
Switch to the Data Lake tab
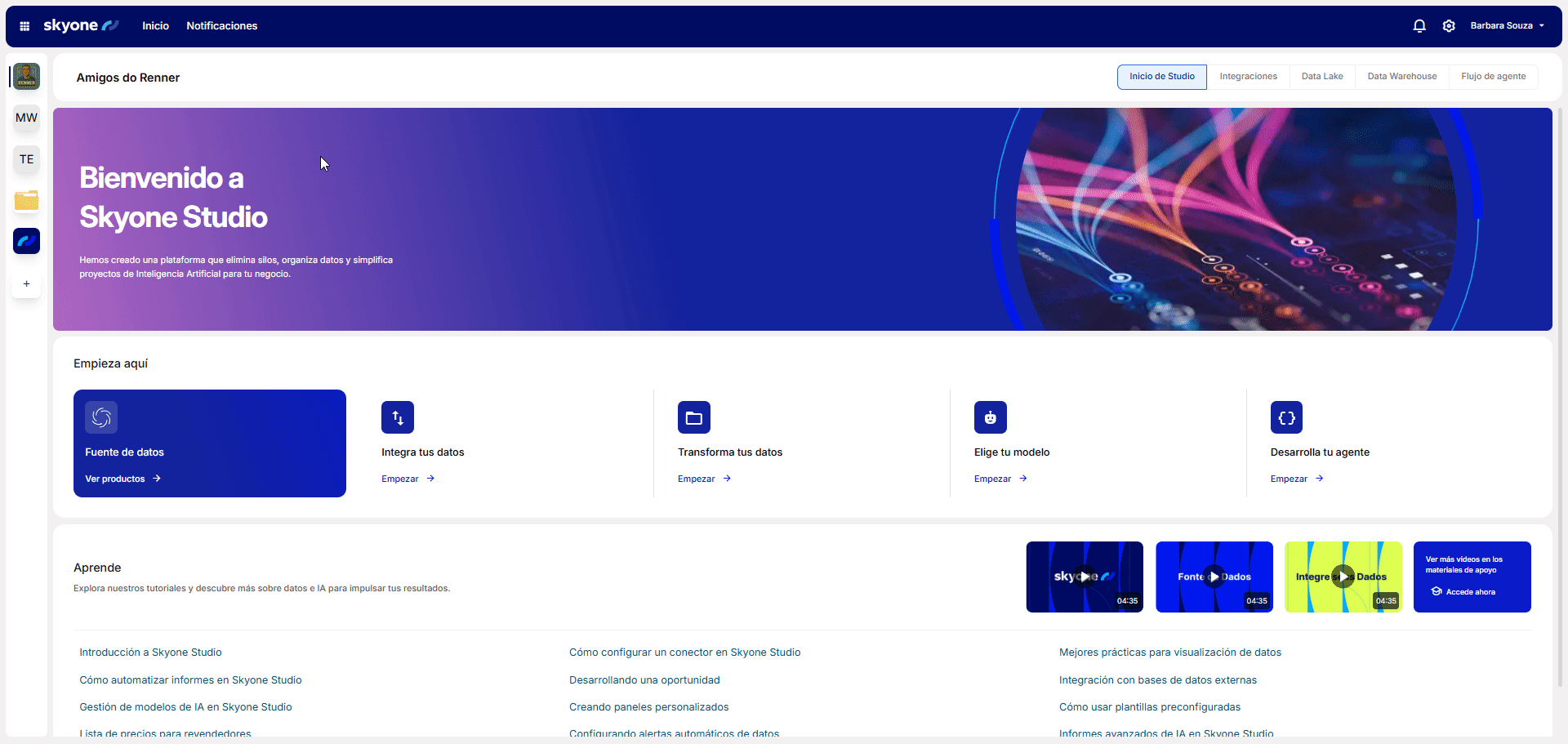pyautogui.click(x=1321, y=77)
